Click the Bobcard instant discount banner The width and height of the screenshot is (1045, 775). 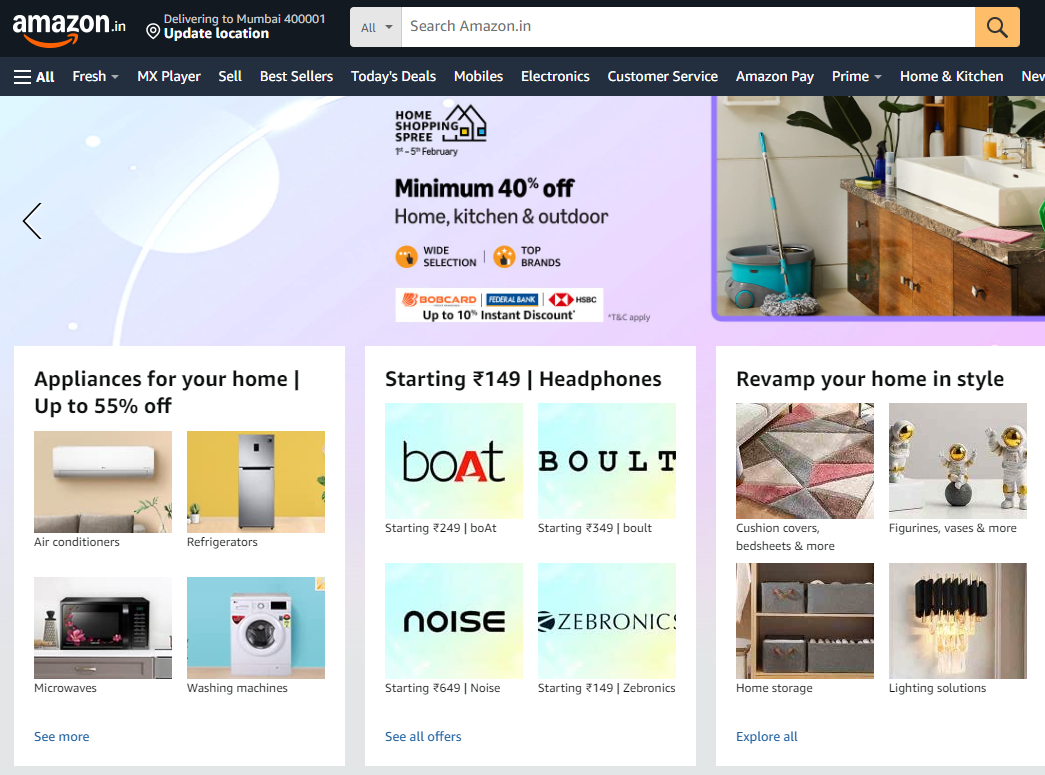point(499,305)
